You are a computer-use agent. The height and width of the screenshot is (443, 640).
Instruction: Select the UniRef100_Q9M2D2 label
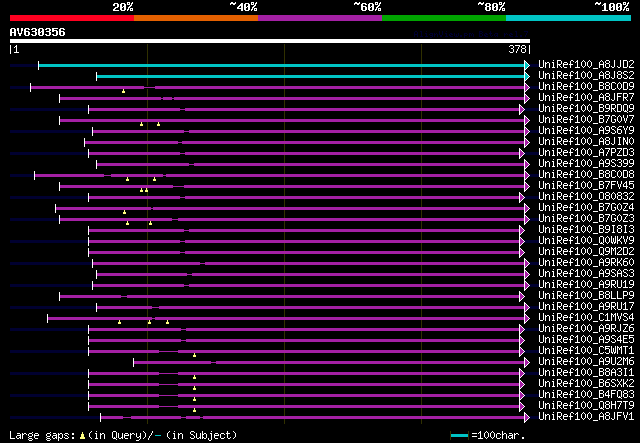click(x=586, y=252)
